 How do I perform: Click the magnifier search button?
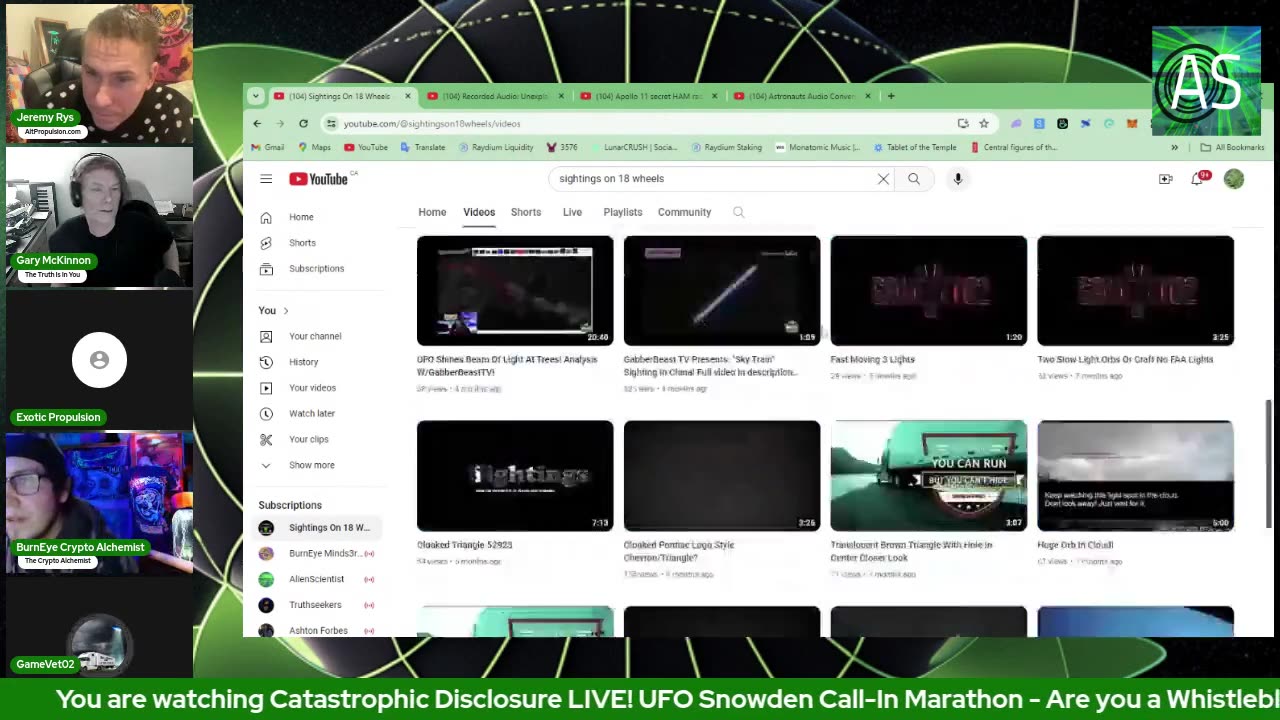(914, 179)
